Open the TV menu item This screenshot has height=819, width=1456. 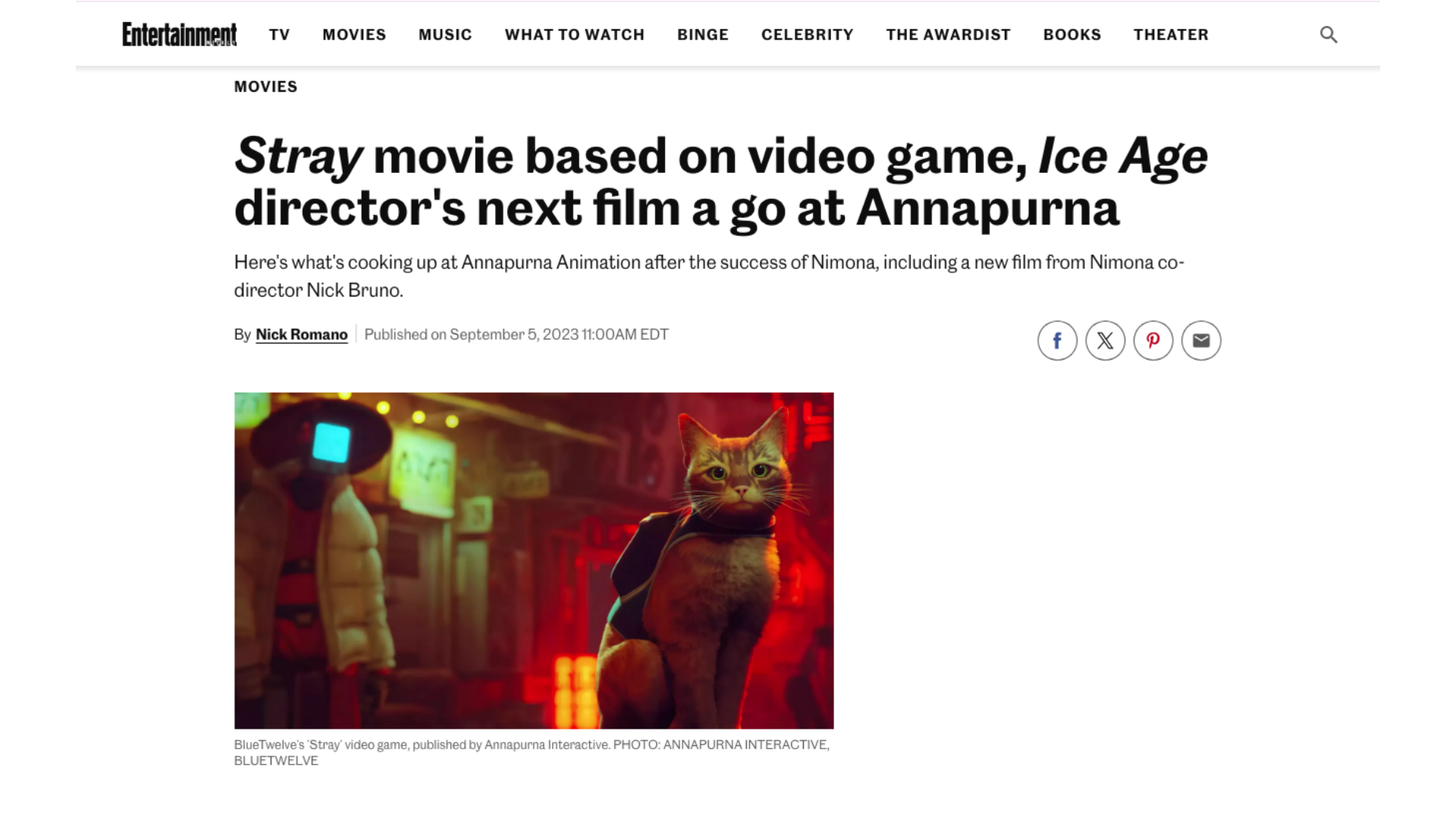point(279,35)
